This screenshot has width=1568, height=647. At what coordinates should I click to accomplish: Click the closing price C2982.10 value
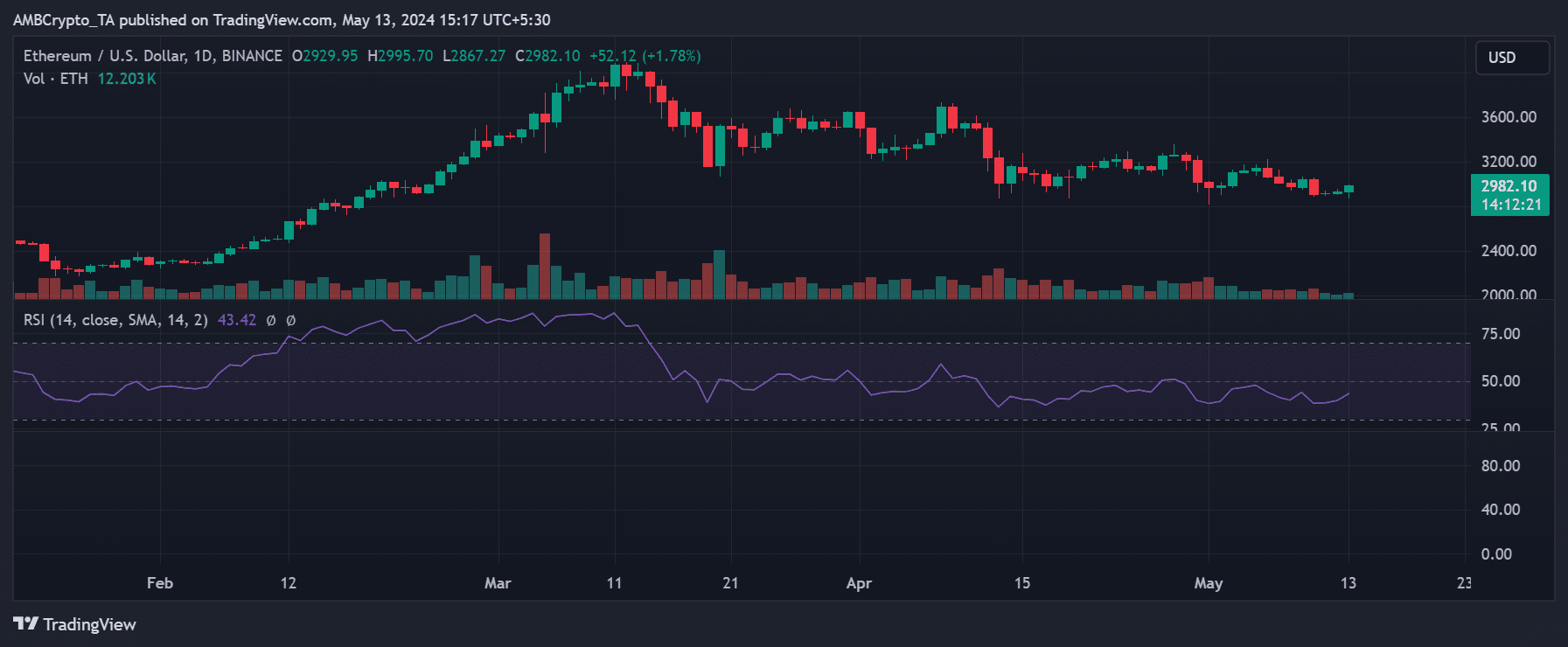pyautogui.click(x=547, y=56)
